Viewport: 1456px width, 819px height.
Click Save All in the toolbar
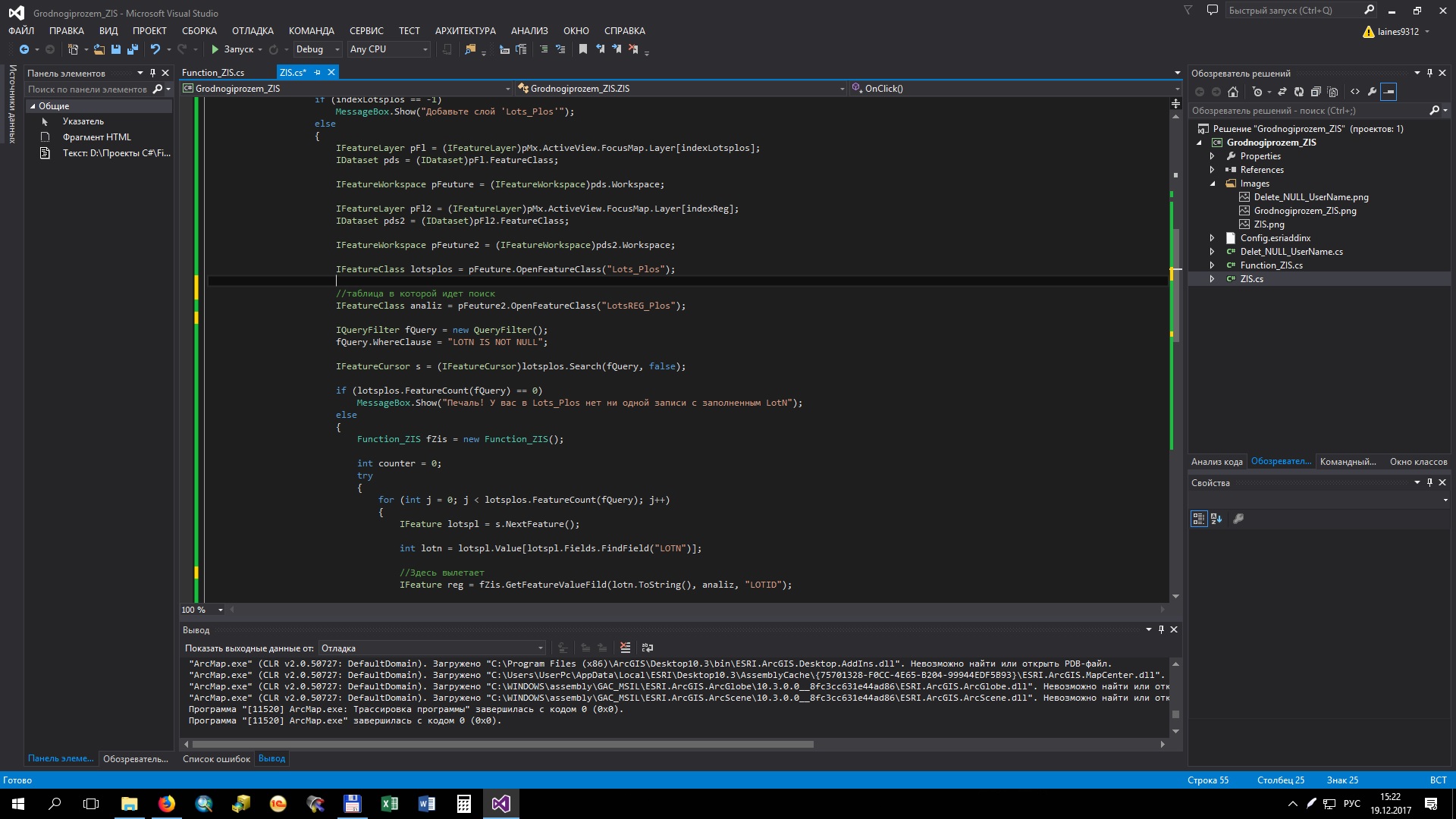[133, 49]
